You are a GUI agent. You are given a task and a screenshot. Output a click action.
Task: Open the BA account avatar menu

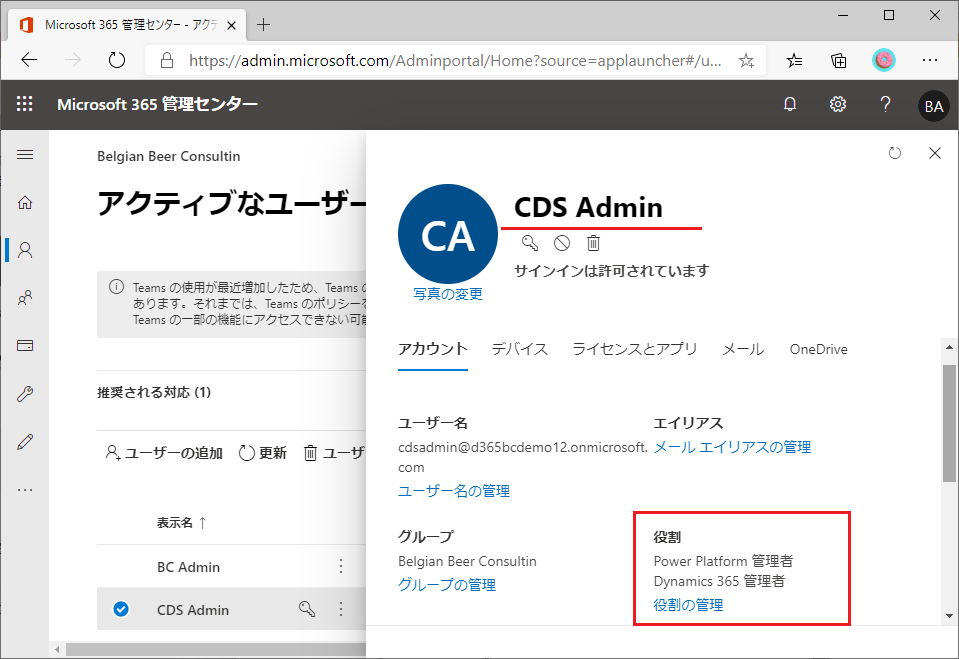(x=933, y=106)
